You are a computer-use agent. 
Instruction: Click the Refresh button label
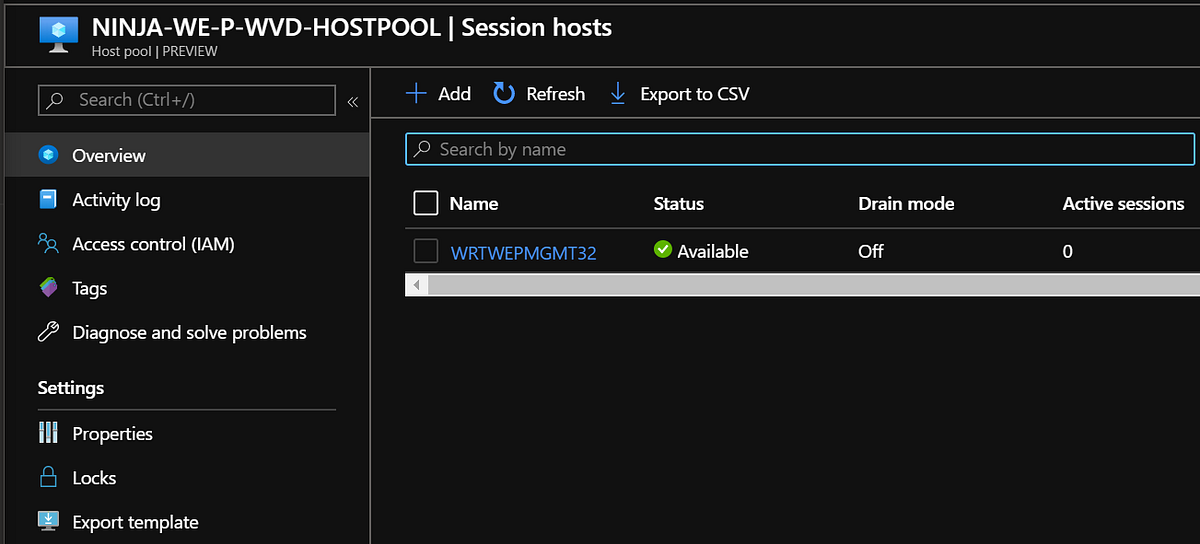click(x=556, y=94)
